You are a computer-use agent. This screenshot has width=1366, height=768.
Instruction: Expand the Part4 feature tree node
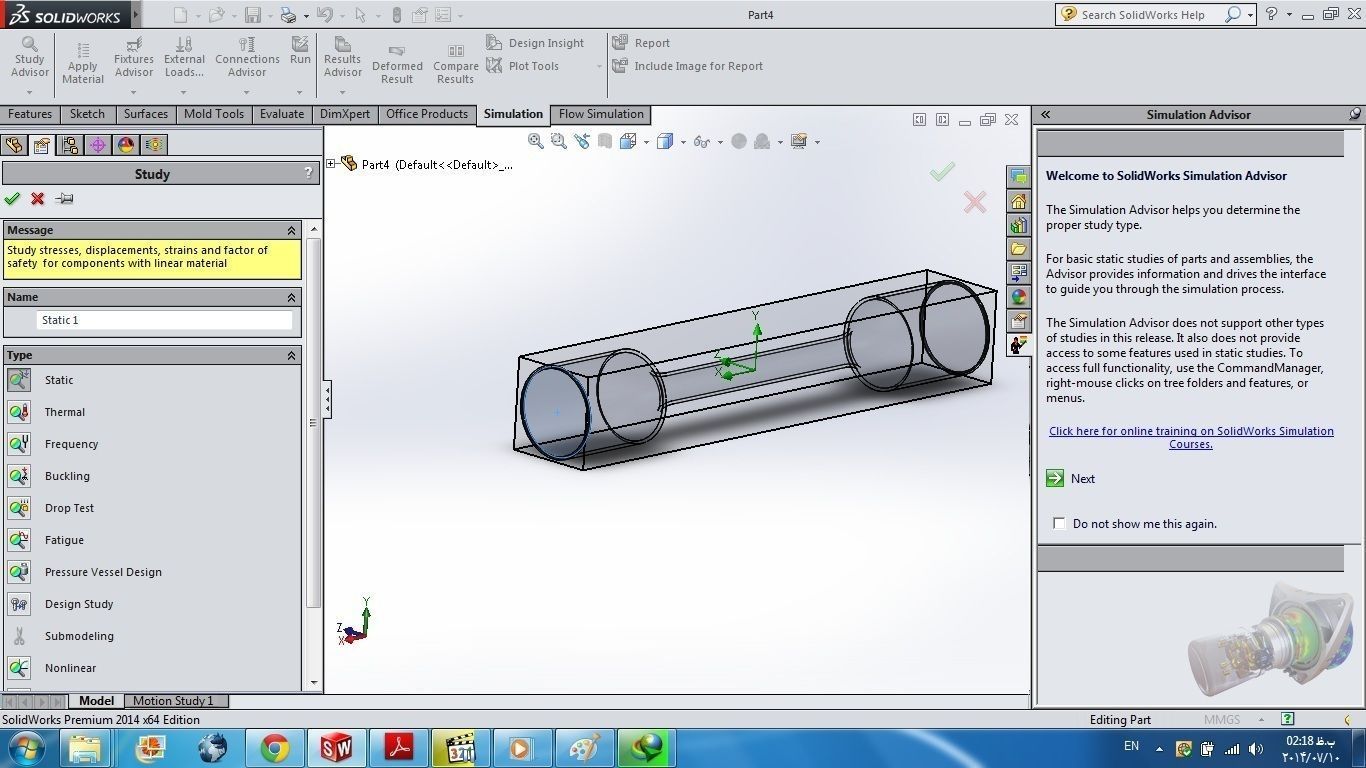(331, 163)
